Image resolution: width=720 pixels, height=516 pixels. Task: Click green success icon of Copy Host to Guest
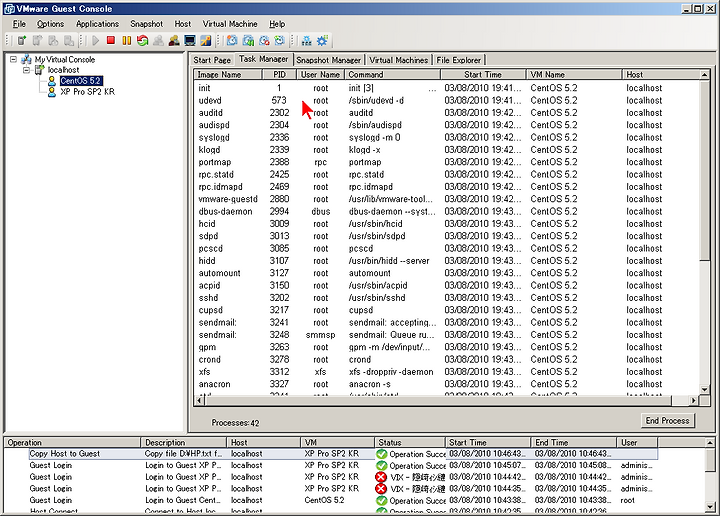pyautogui.click(x=381, y=454)
